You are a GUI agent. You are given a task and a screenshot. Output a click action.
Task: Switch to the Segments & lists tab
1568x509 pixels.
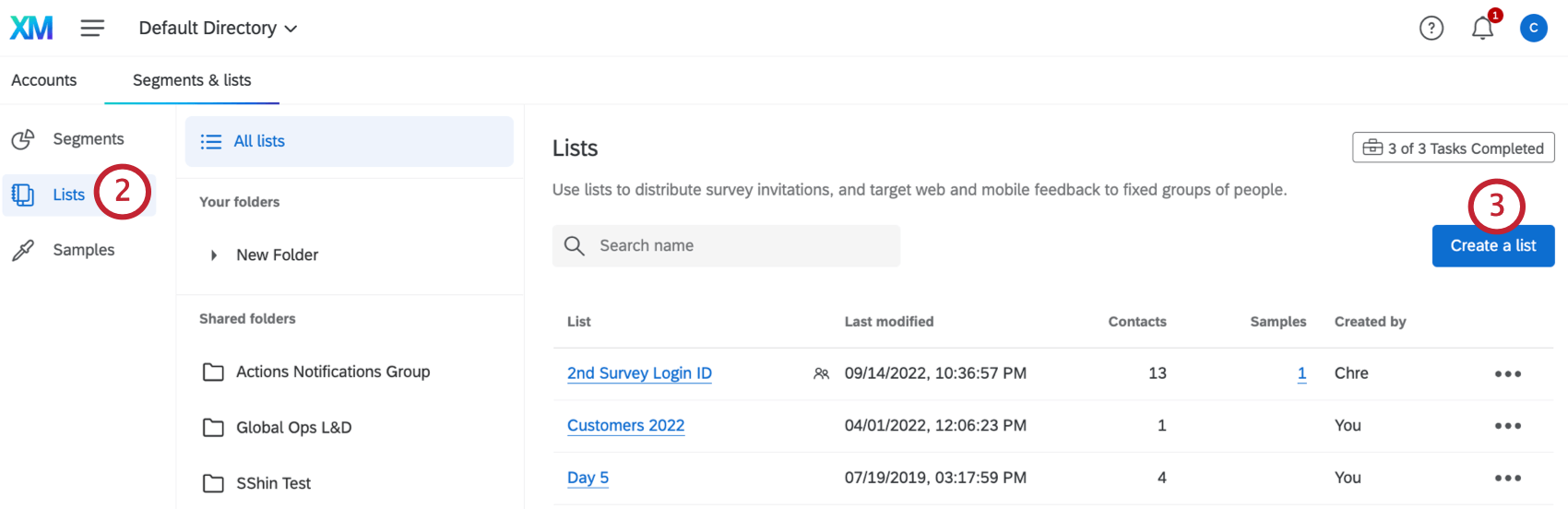click(x=192, y=80)
